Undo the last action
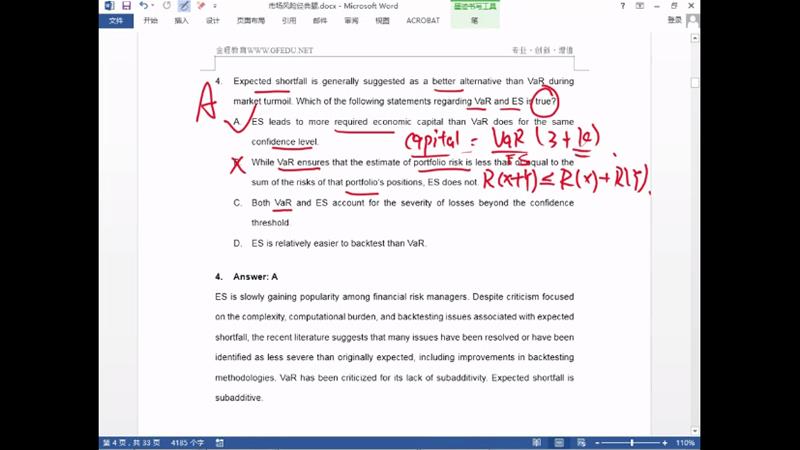Image resolution: width=800 pixels, height=450 pixels. pos(143,6)
